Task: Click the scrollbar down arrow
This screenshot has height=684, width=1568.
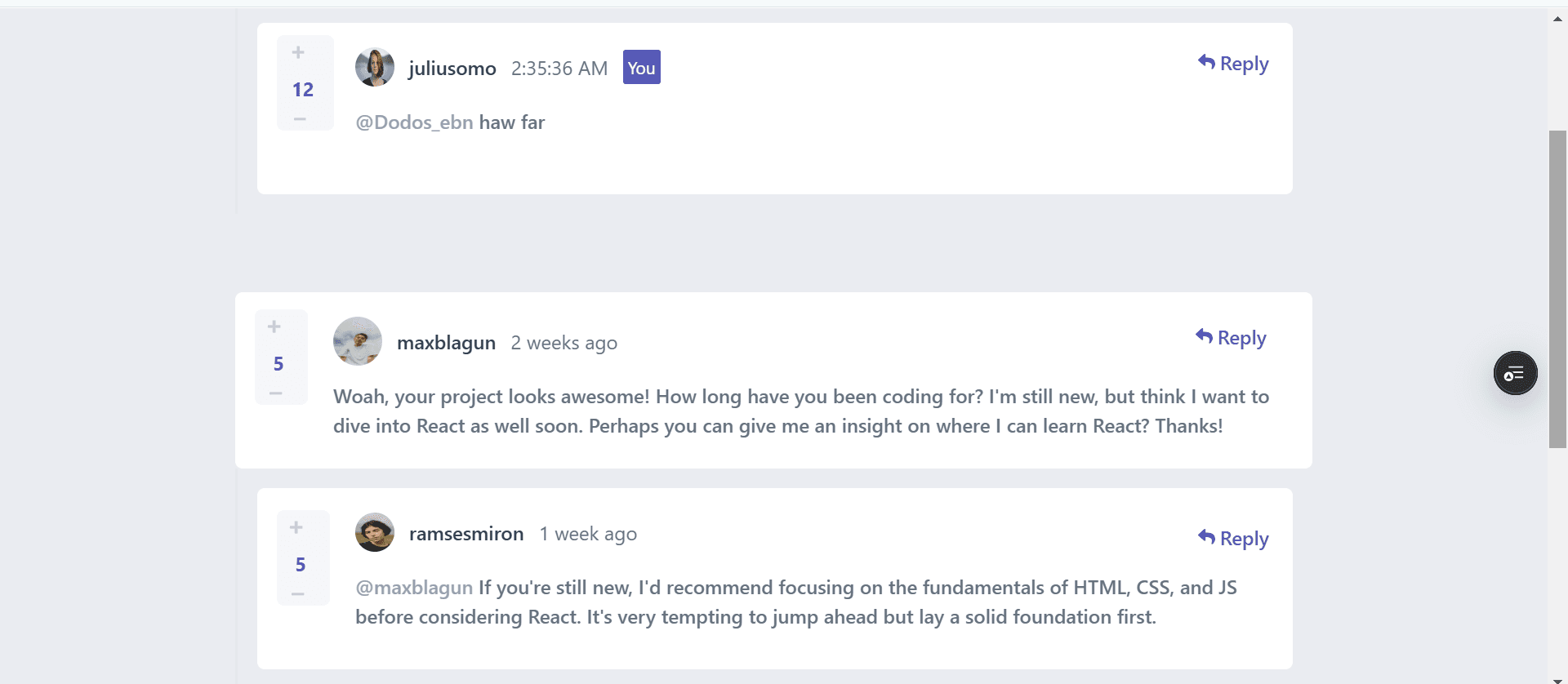Action: tap(1557, 679)
